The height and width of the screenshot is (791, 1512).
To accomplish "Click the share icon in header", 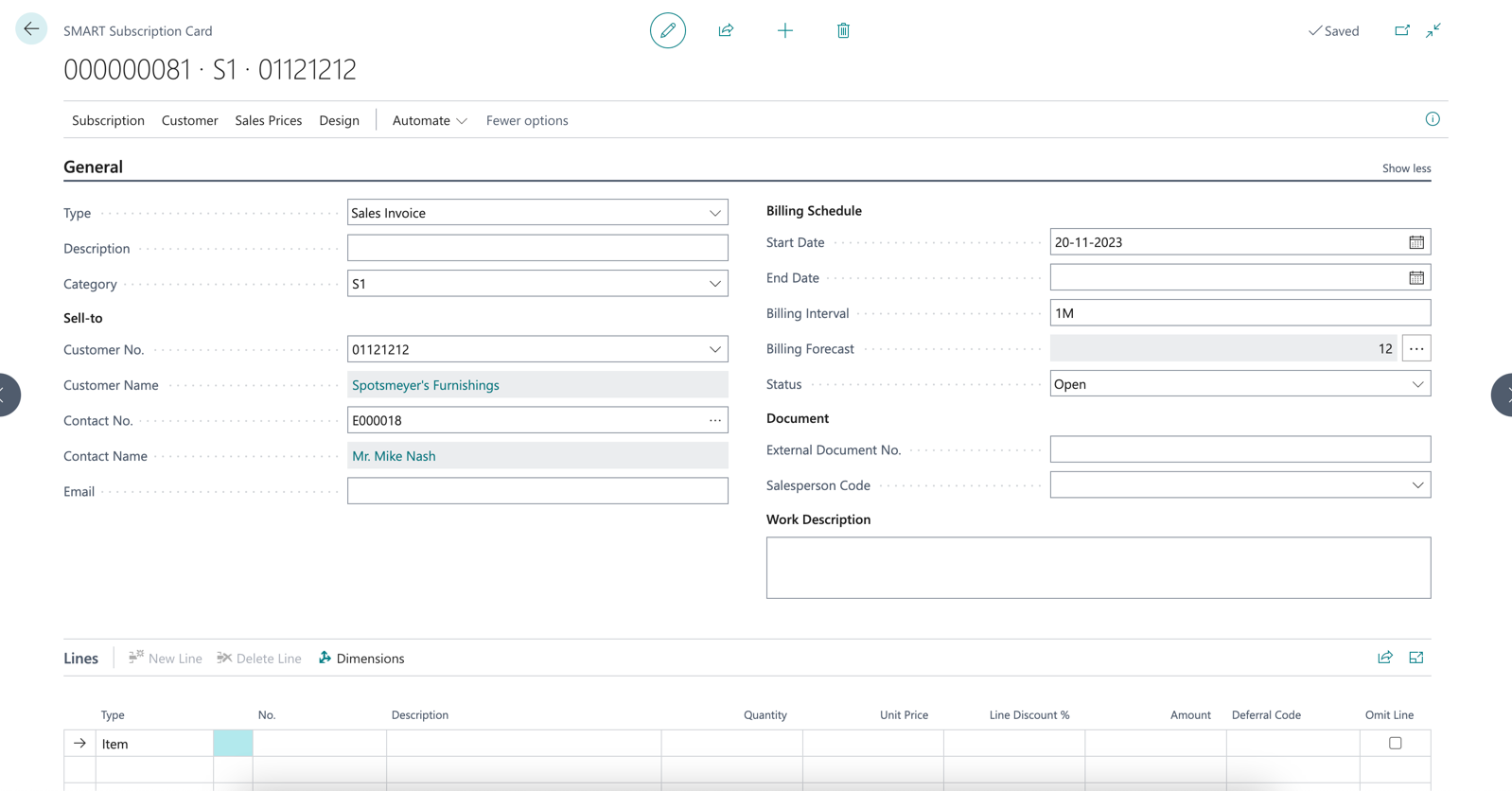I will (726, 30).
